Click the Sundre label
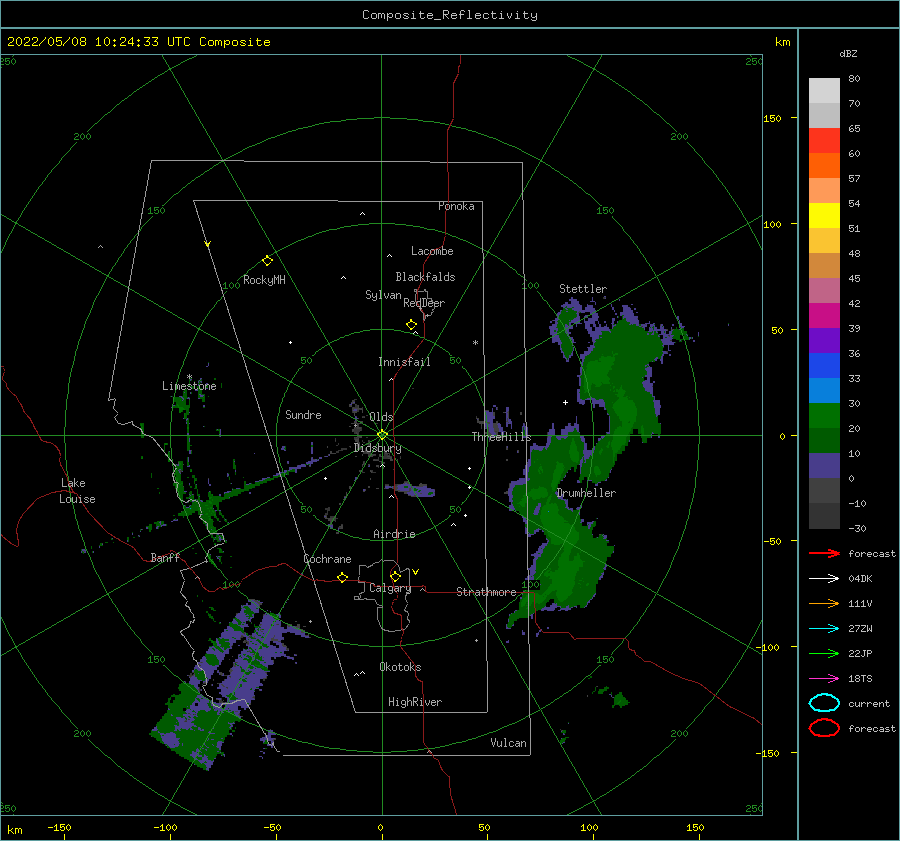 (x=303, y=415)
